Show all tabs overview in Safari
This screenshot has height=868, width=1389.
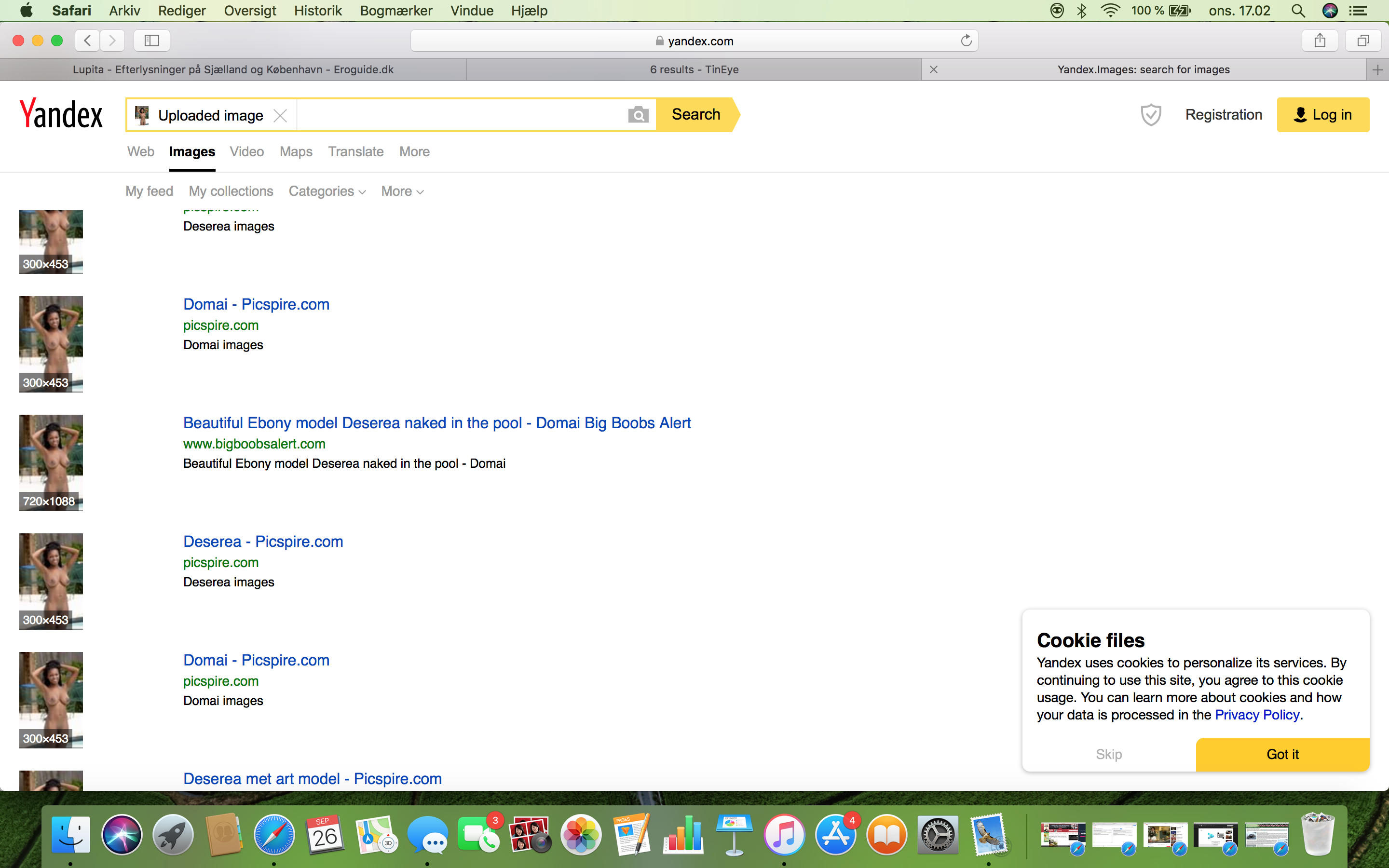(x=1363, y=40)
